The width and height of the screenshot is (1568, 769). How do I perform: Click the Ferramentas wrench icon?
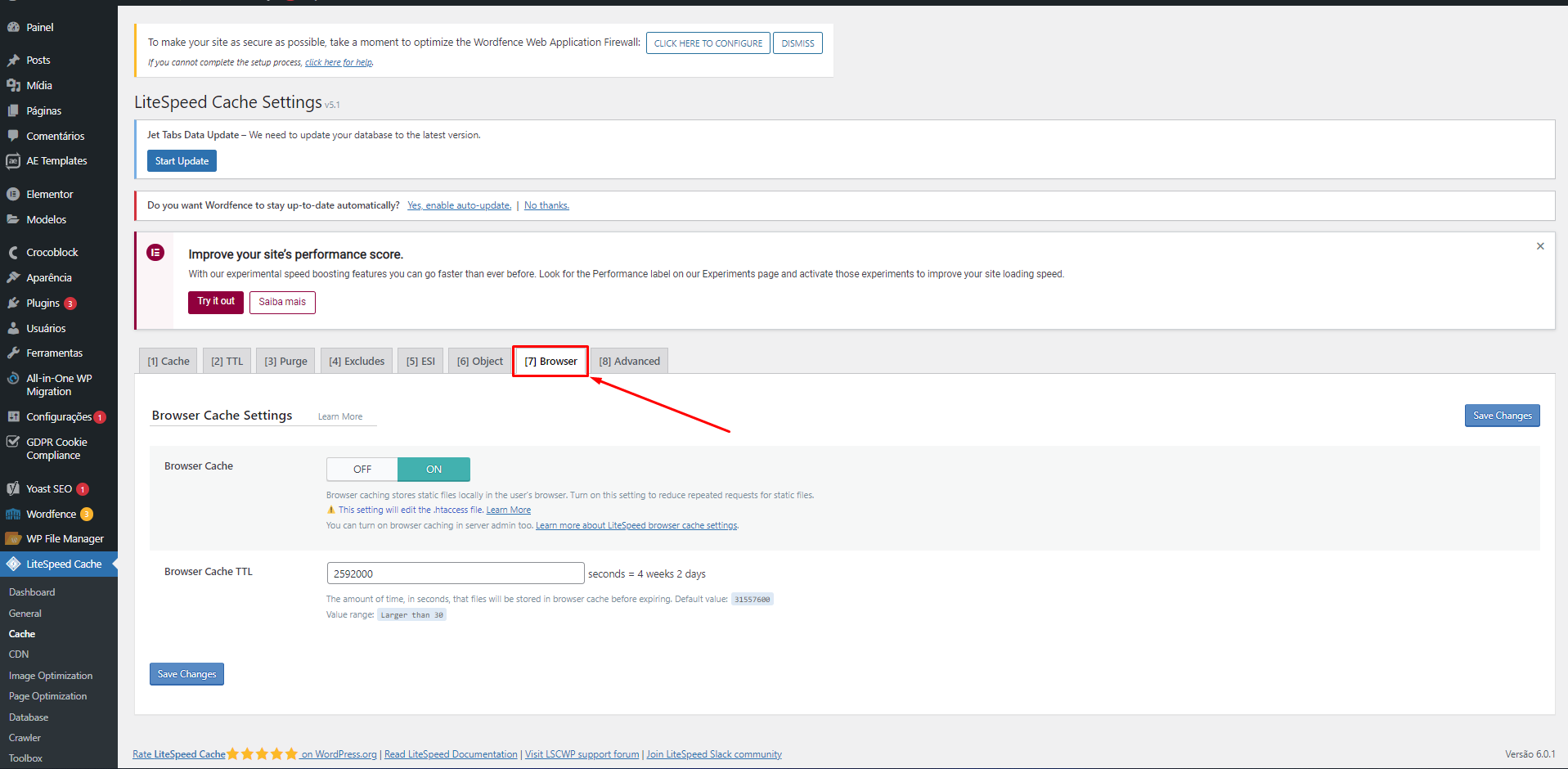13,353
